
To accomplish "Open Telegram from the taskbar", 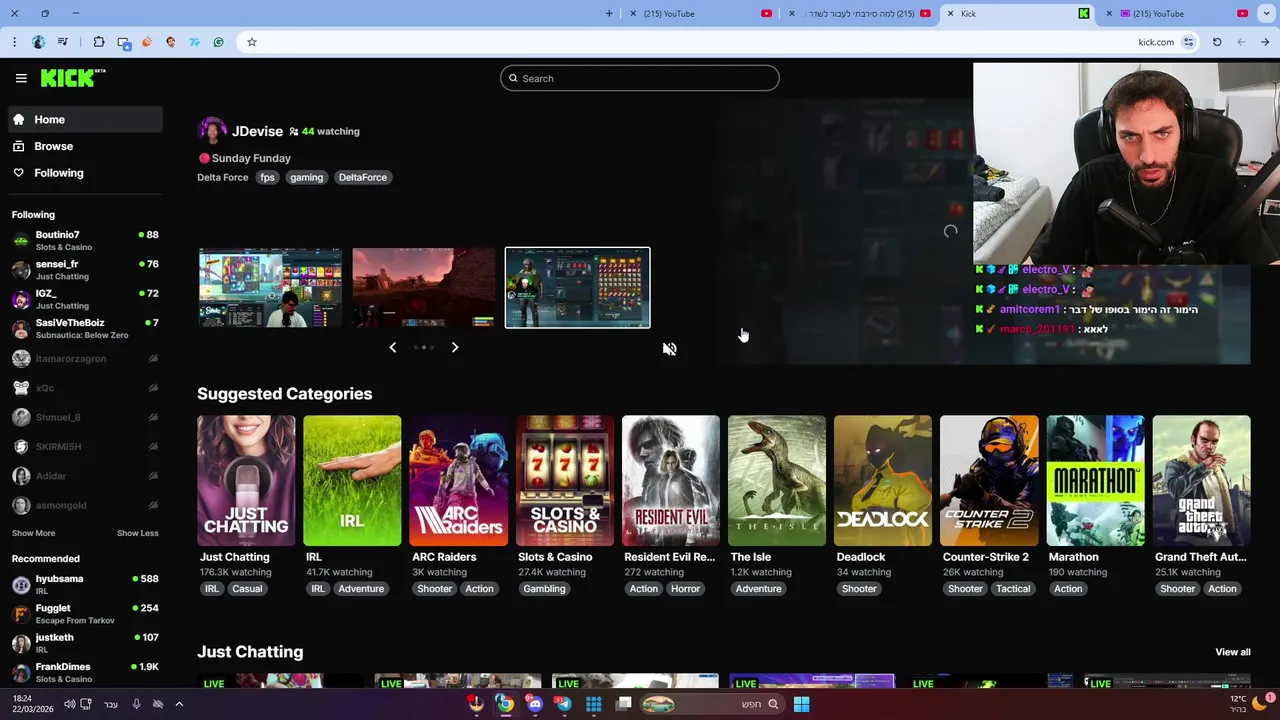I will (x=564, y=704).
